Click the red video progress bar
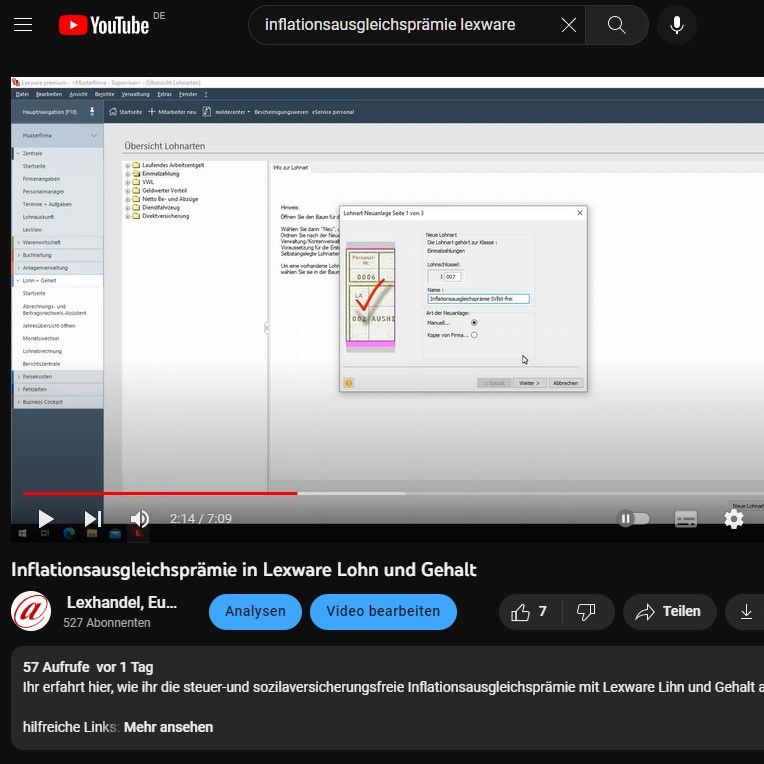The width and height of the screenshot is (764, 764). click(160, 494)
